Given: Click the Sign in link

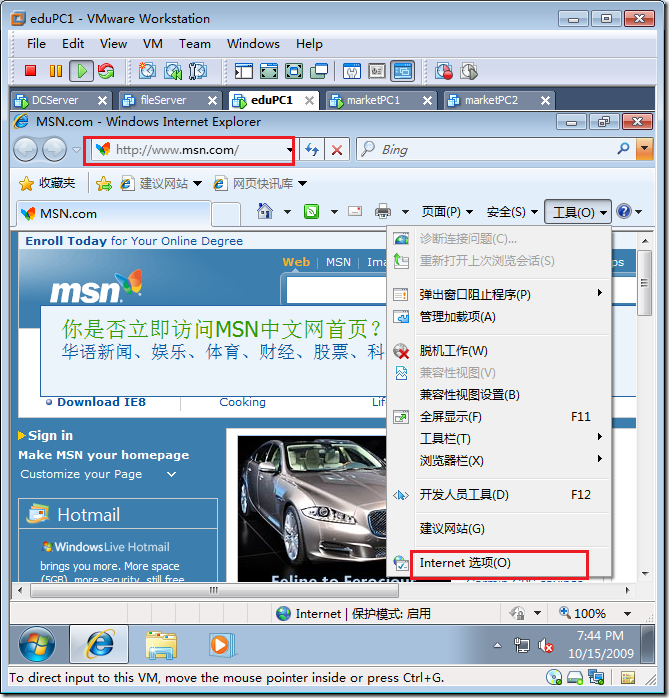Looking at the screenshot, I should tap(50, 435).
